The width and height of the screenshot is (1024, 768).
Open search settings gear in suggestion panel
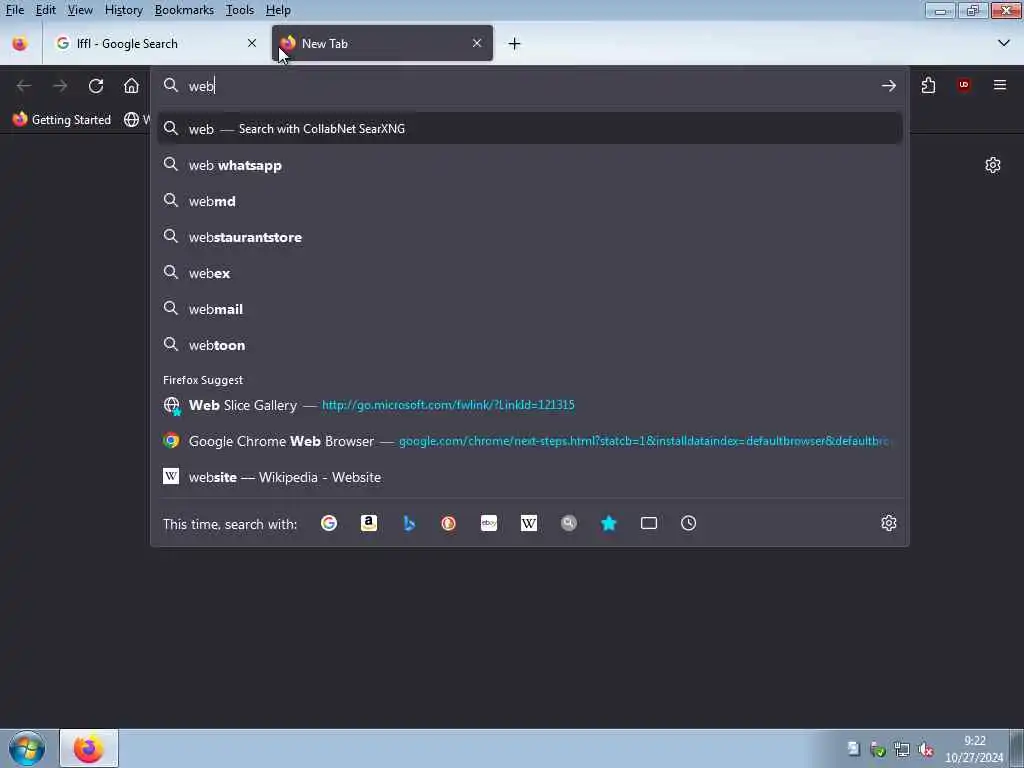point(888,523)
